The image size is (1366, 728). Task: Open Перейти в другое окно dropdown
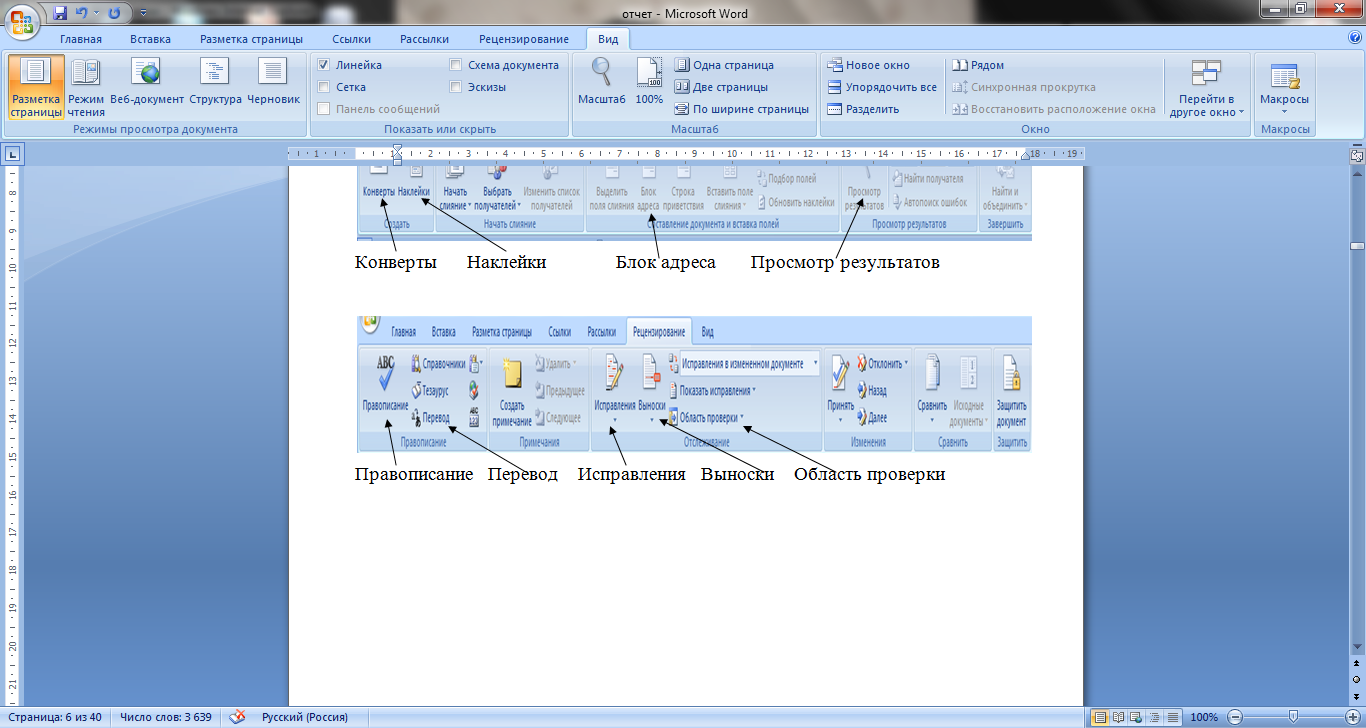1206,88
